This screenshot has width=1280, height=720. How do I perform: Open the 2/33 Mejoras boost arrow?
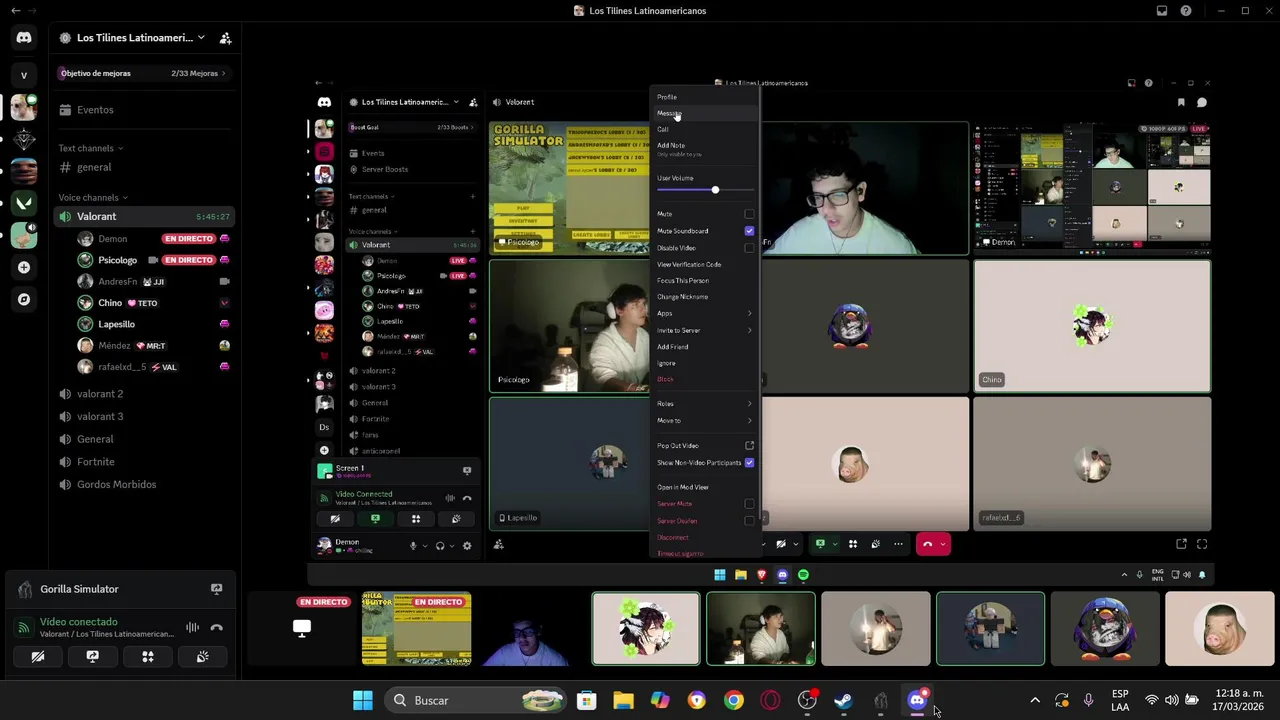tap(223, 73)
